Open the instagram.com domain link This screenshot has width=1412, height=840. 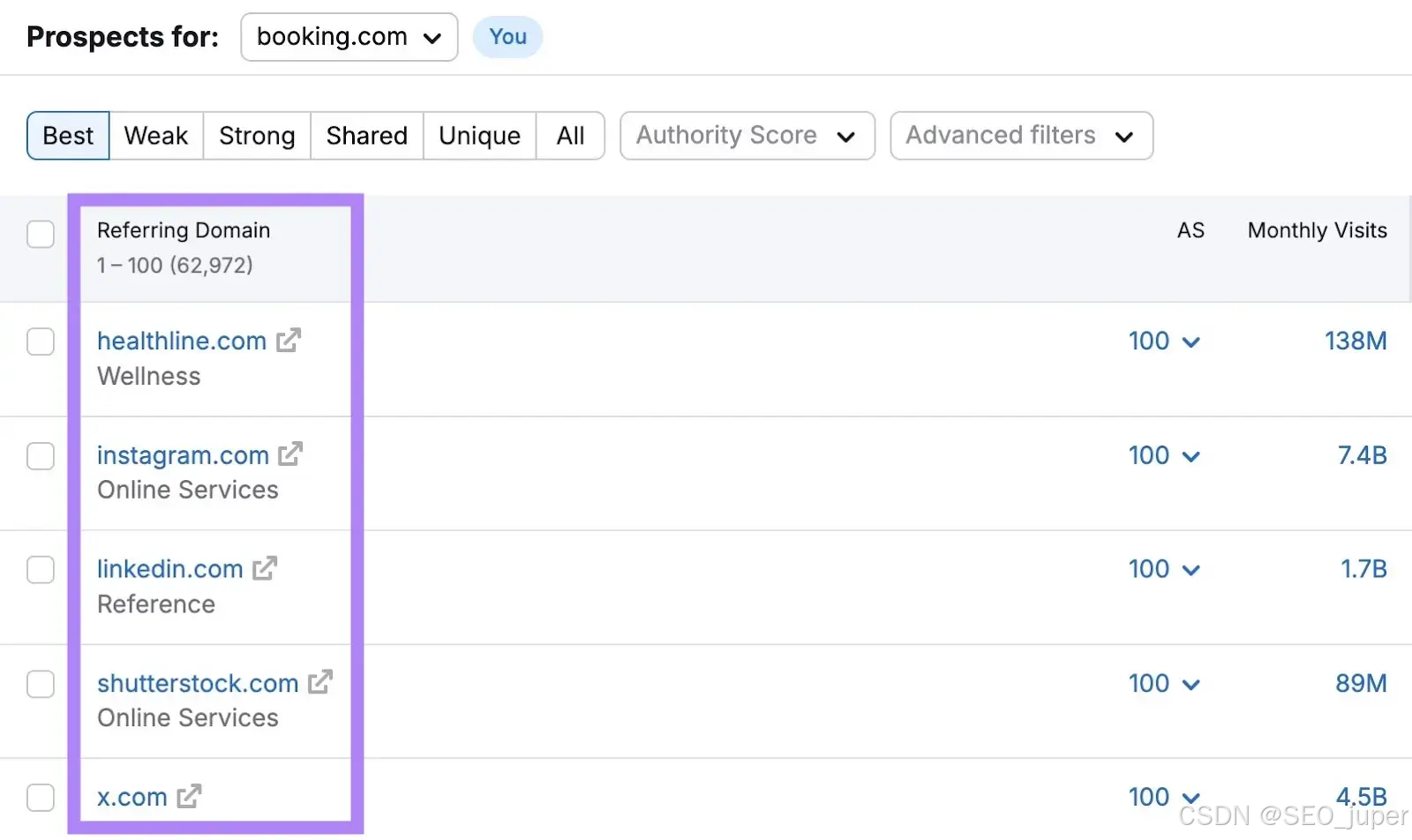(183, 455)
